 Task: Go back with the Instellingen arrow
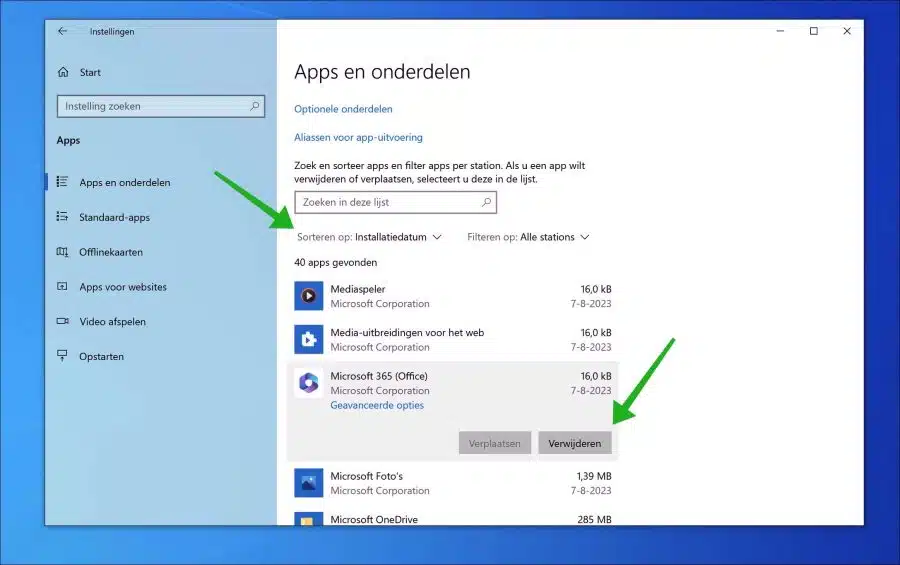[x=63, y=31]
